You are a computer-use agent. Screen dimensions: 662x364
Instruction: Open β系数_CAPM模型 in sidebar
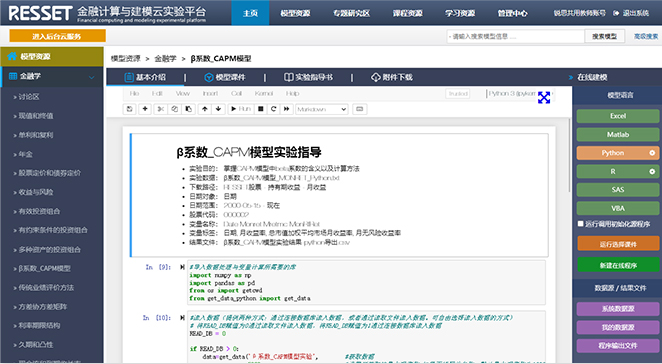pos(44,269)
